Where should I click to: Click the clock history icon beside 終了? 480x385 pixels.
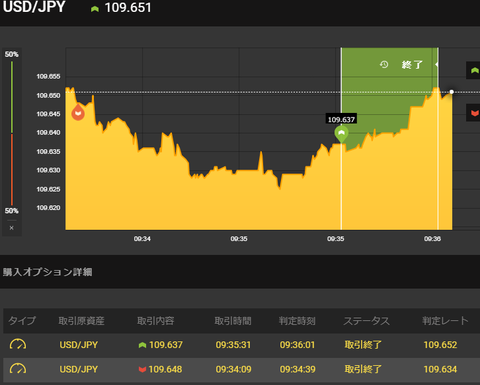[x=384, y=64]
